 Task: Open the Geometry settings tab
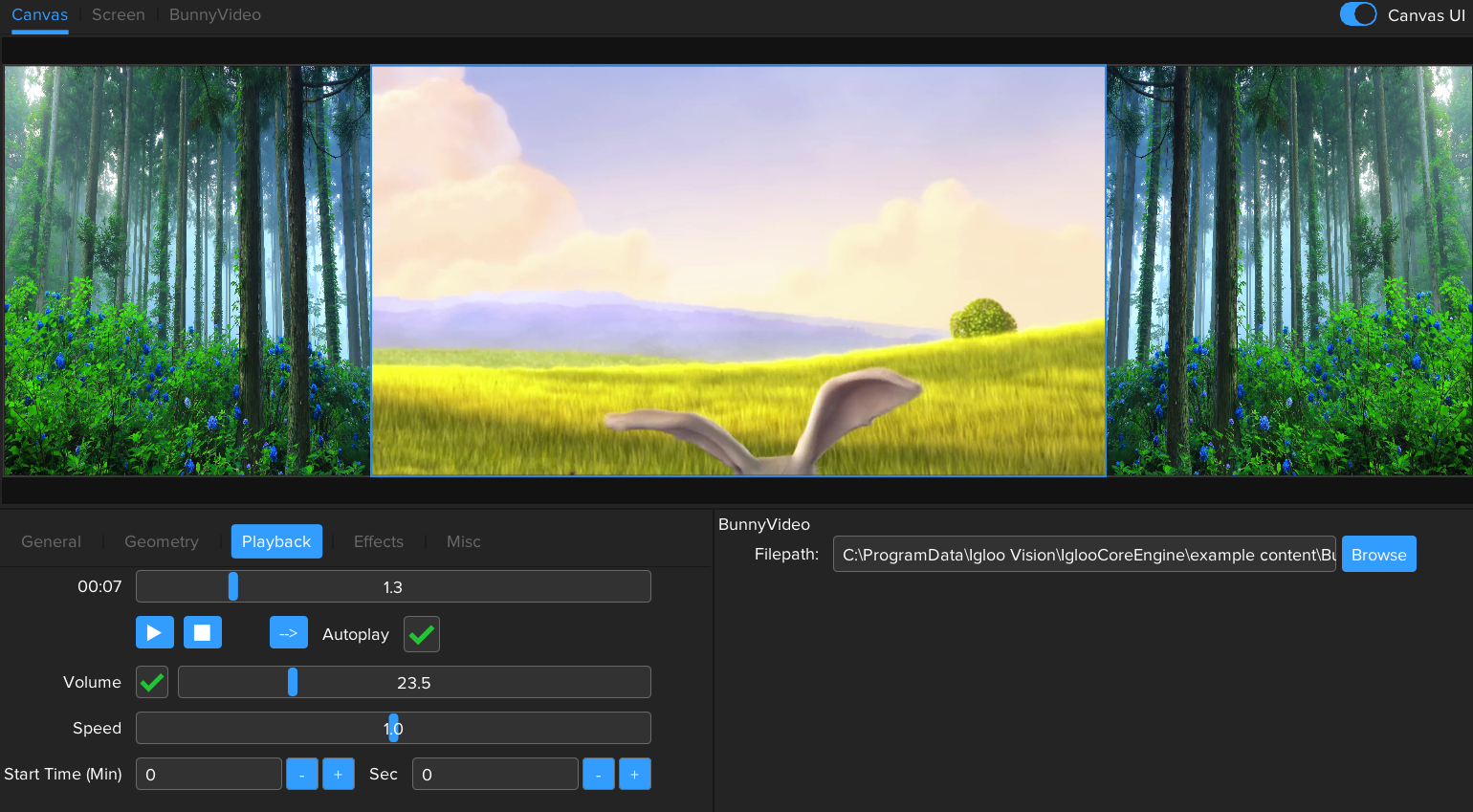tap(162, 541)
